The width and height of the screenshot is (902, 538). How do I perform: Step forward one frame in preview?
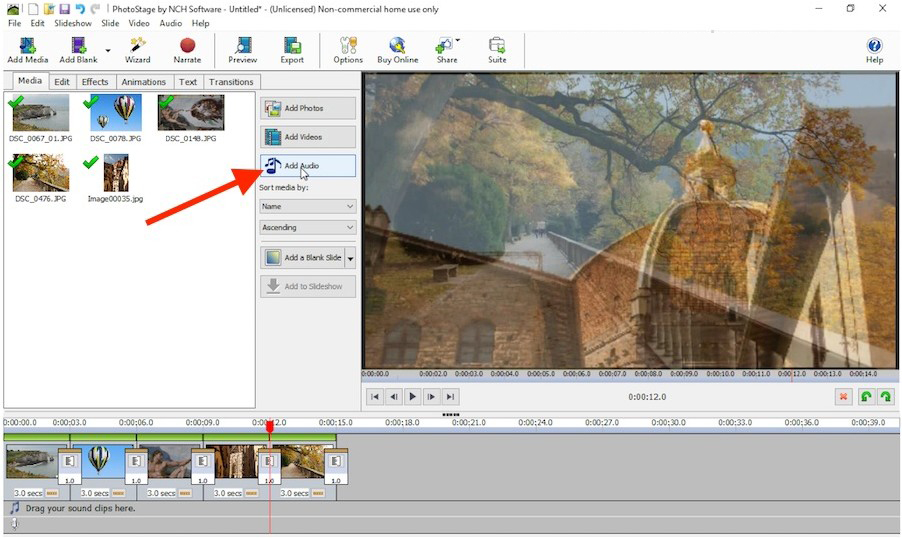(x=431, y=396)
